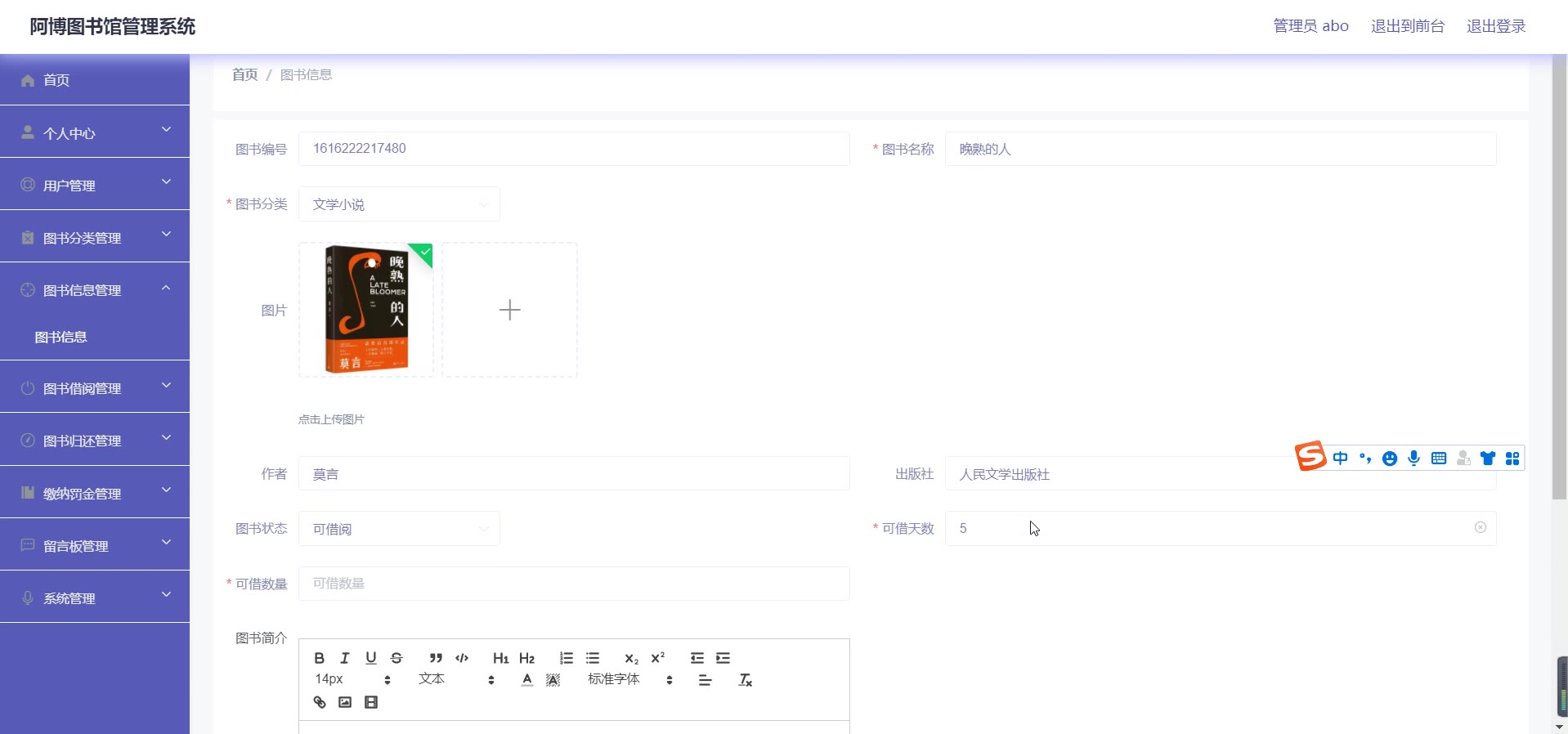
Task: Clear the 可借天数 field with the x icon
Action: pos(1481,527)
